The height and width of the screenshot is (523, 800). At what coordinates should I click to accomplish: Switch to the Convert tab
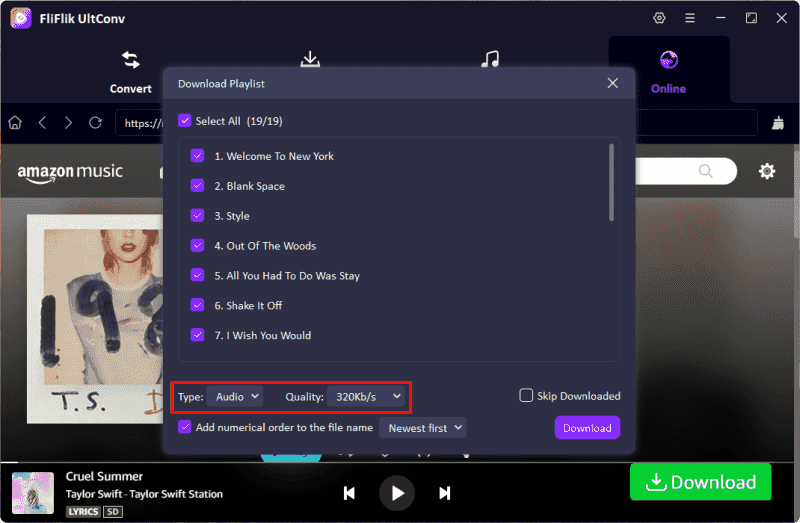point(130,70)
